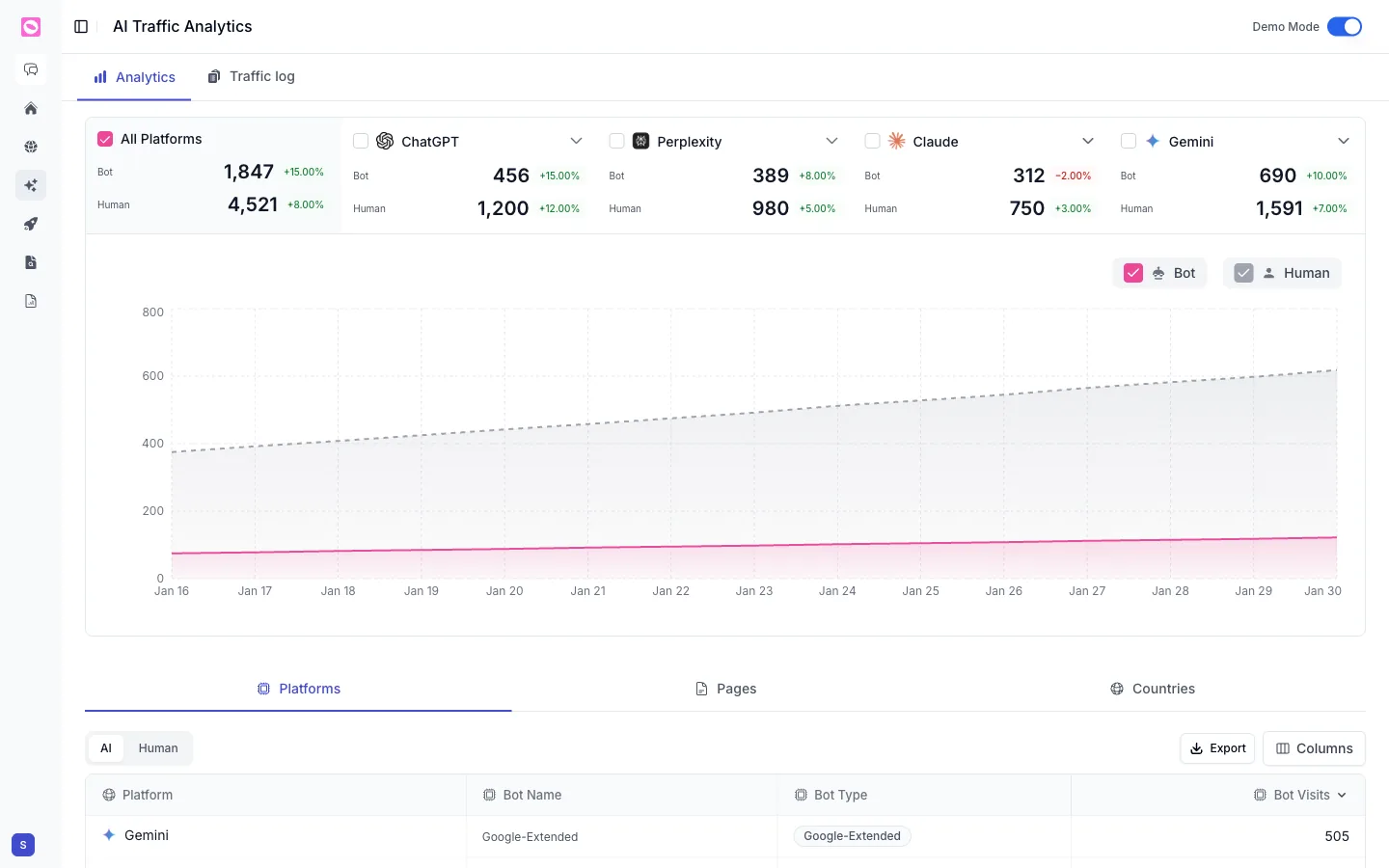Toggle the Bot series checkbox
The image size is (1389, 868).
[1133, 273]
